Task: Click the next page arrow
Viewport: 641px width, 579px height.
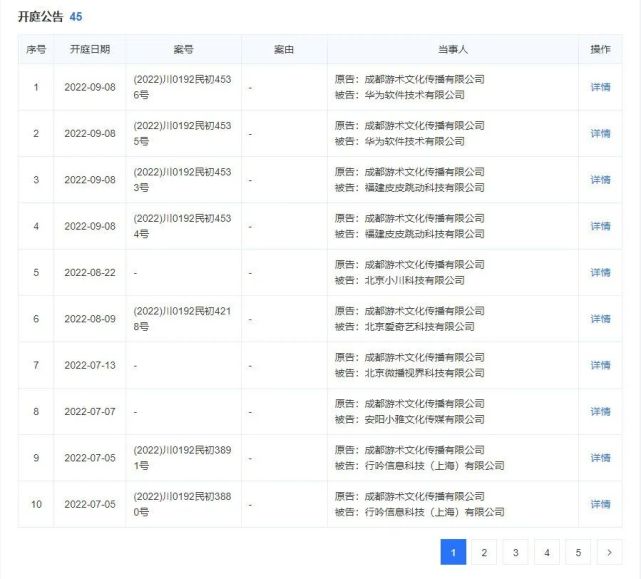Action: click(x=610, y=552)
